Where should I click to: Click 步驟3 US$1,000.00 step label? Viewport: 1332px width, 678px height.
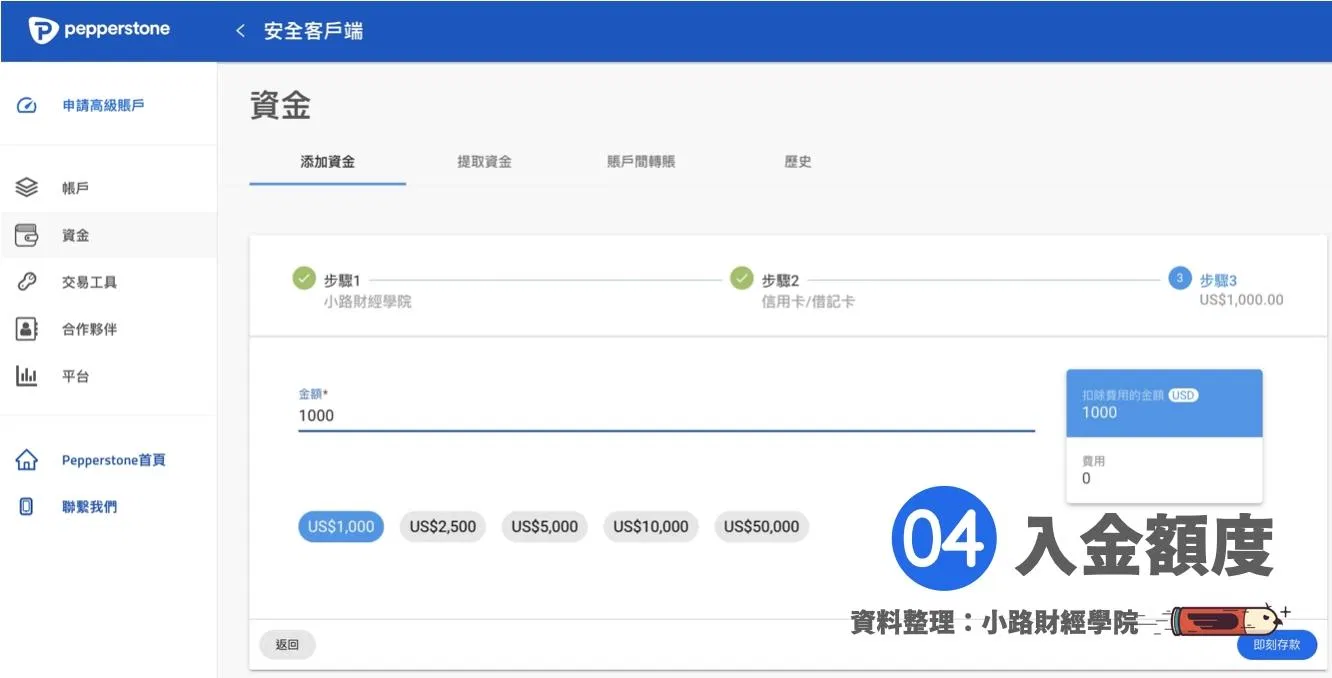pyautogui.click(x=1241, y=291)
